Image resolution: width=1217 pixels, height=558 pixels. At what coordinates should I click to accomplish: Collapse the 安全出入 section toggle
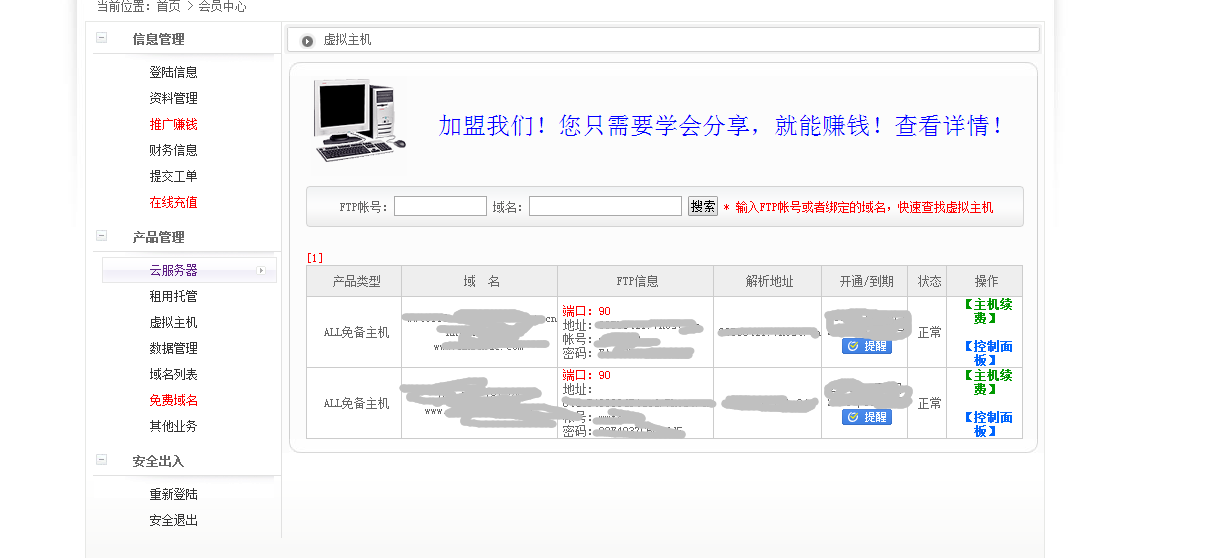[x=101, y=460]
